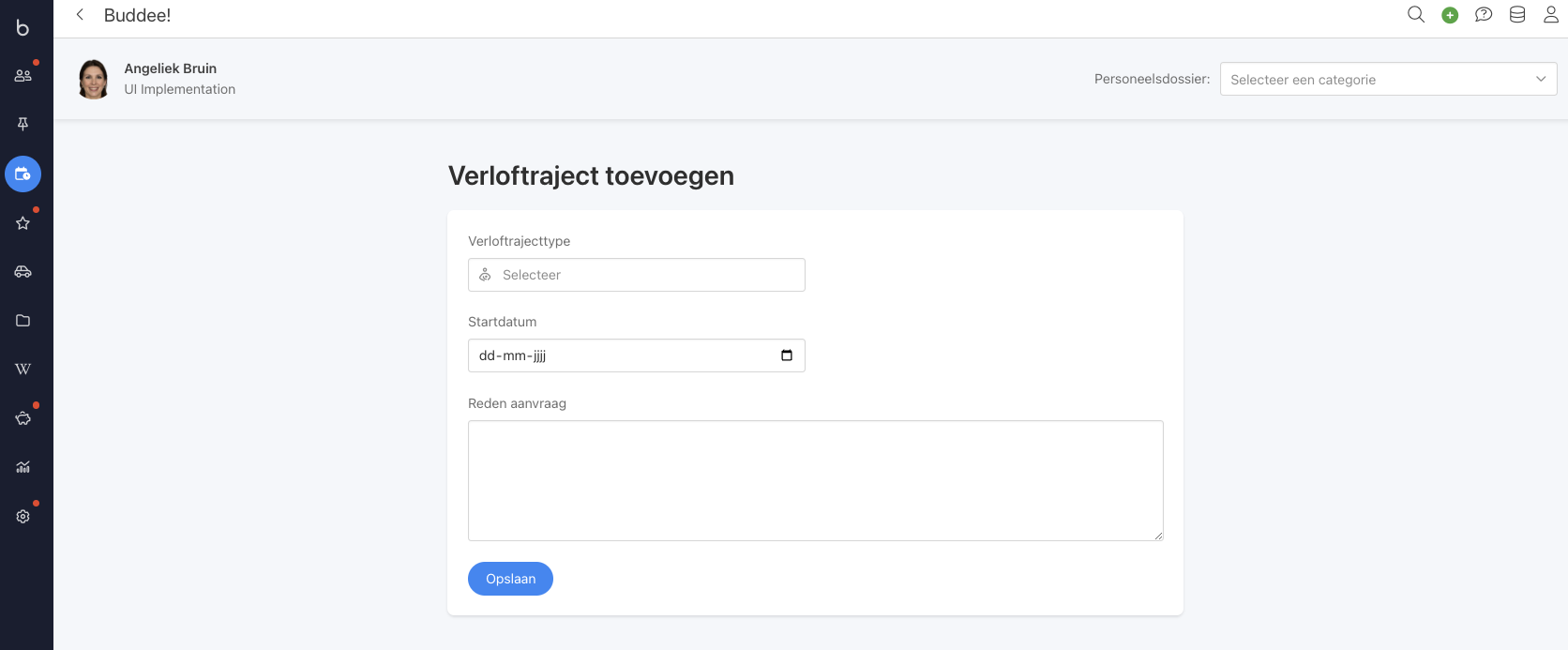Open the settings gear in the sidebar
Image resolution: width=1568 pixels, height=650 pixels.
click(x=23, y=517)
